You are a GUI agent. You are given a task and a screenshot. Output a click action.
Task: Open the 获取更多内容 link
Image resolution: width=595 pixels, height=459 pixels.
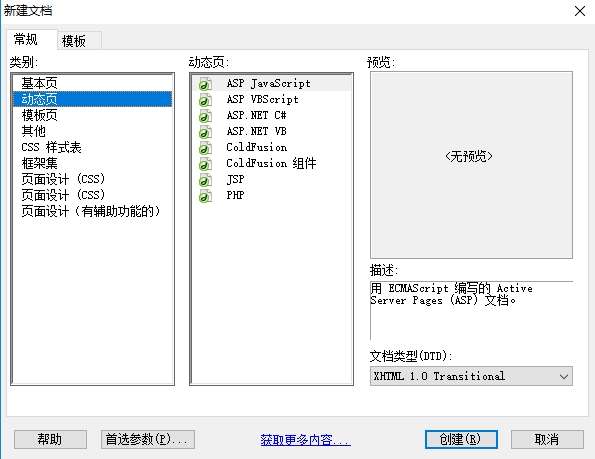tap(305, 440)
